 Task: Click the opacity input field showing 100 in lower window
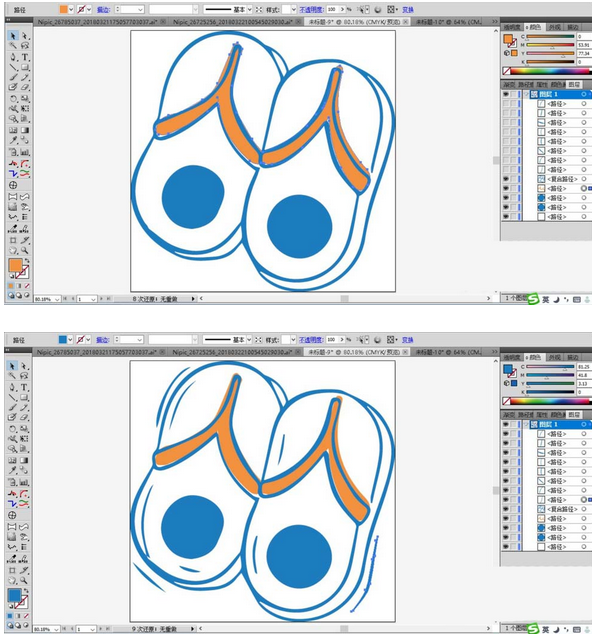[333, 339]
